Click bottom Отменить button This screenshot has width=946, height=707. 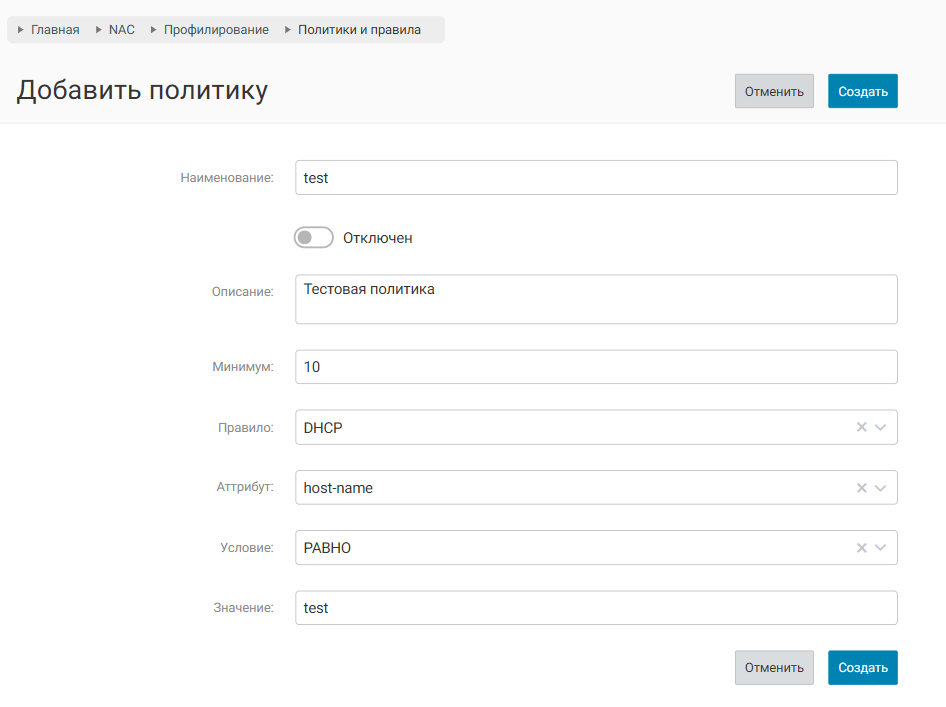(x=774, y=668)
